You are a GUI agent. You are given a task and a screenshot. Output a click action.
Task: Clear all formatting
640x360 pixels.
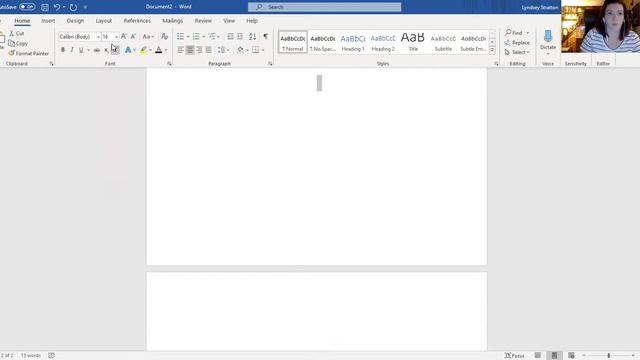(x=164, y=37)
